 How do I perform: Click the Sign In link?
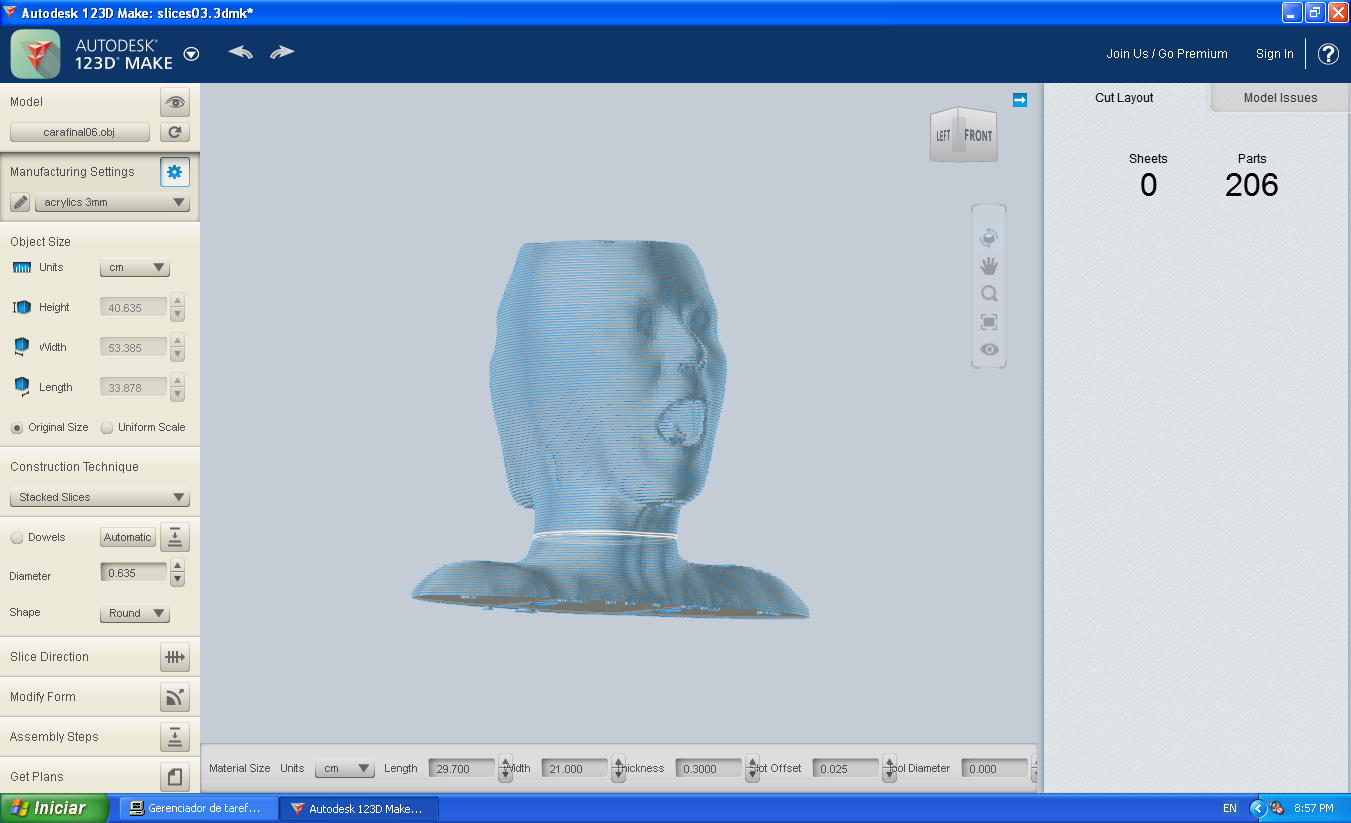point(1275,54)
